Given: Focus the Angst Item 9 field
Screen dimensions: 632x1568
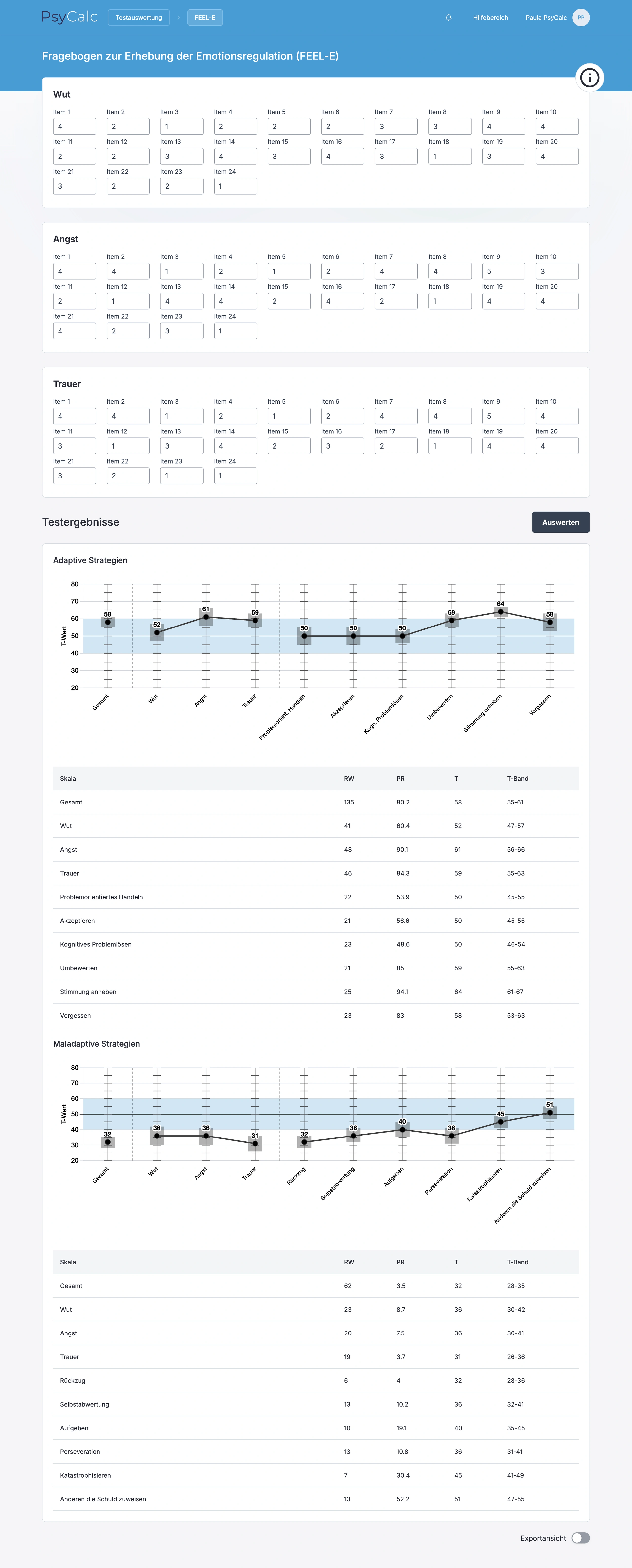Looking at the screenshot, I should tap(504, 272).
